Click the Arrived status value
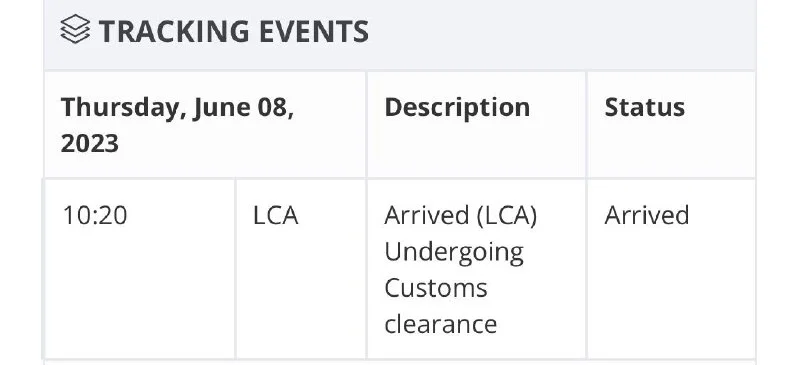This screenshot has width=800, height=365. click(646, 215)
